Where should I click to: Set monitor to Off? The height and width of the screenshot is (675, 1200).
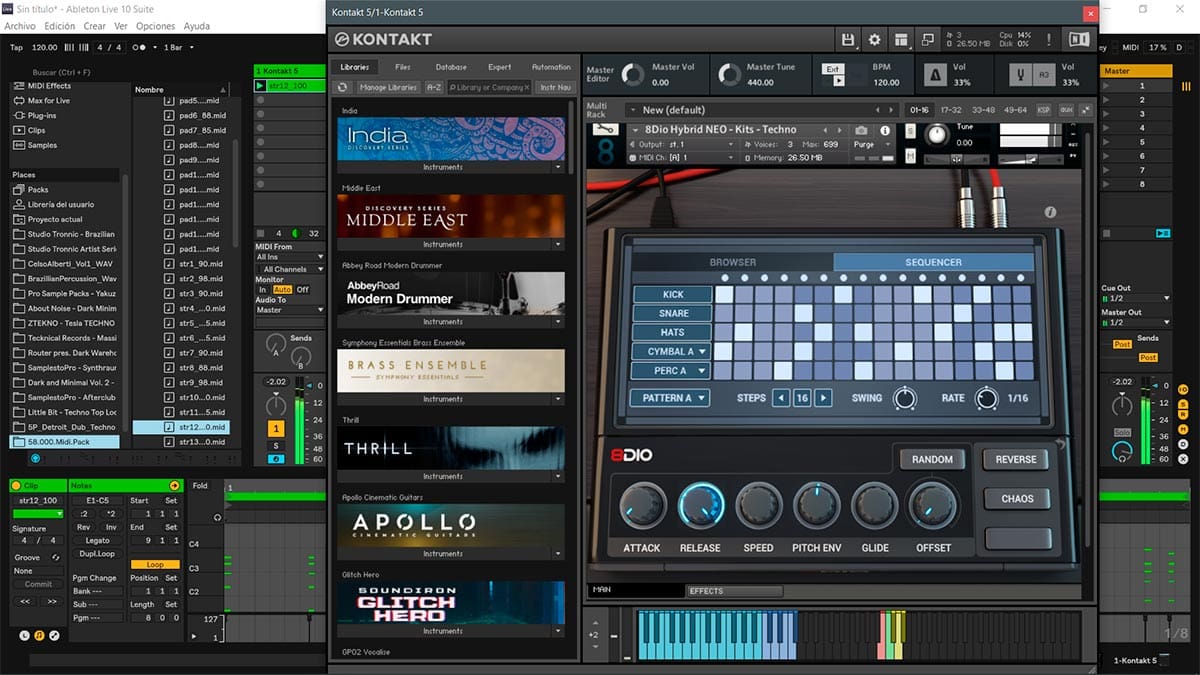(302, 289)
